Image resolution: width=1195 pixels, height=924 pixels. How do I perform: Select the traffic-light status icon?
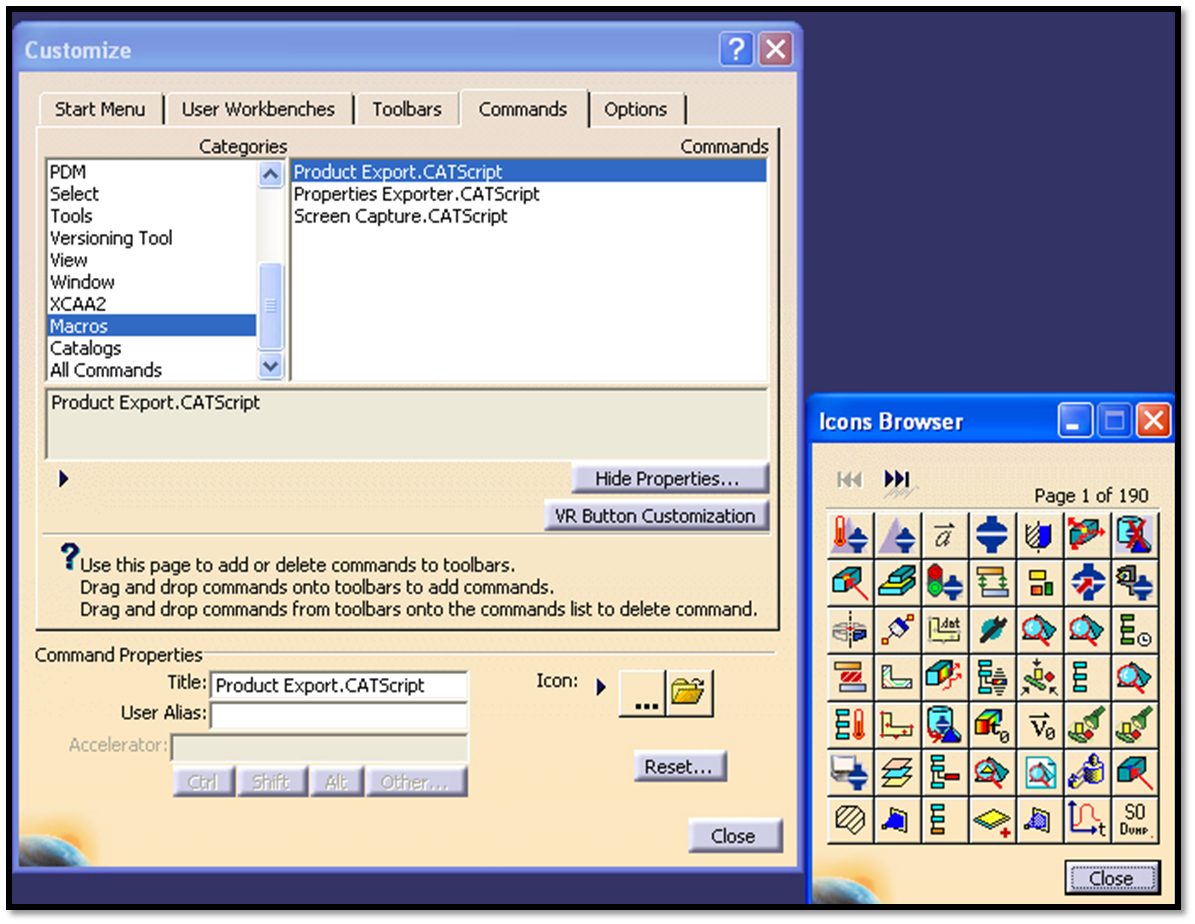pyautogui.click(x=944, y=581)
